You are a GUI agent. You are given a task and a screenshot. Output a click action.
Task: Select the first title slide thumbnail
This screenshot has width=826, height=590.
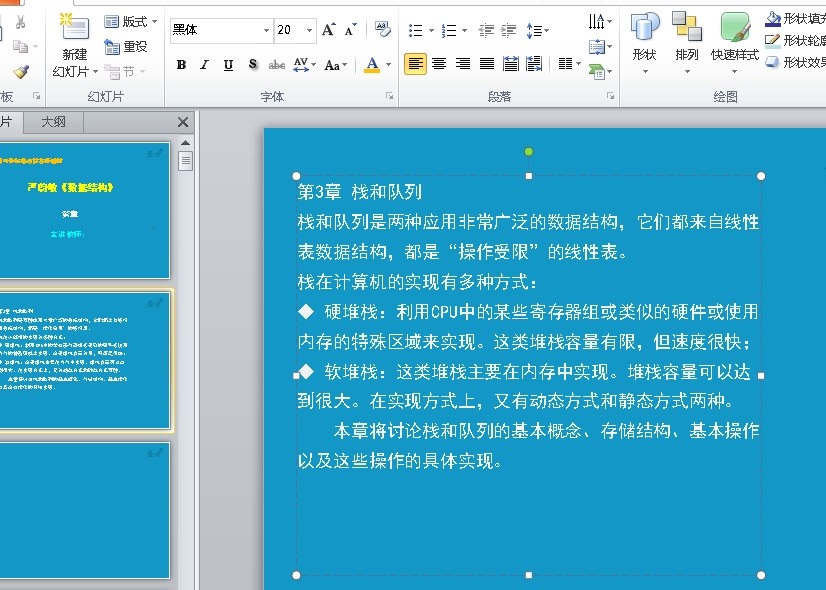coord(84,210)
